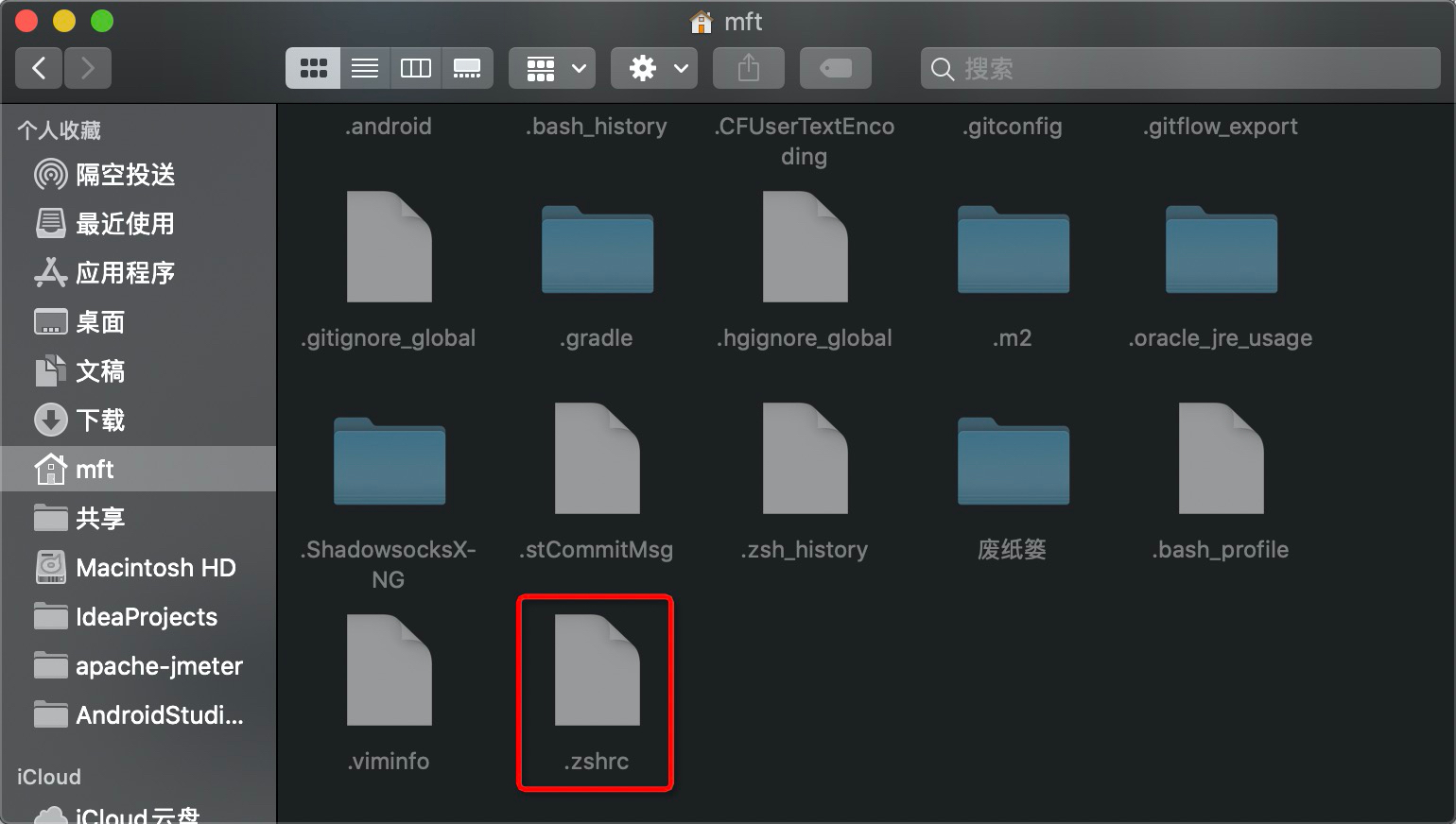
Task: Select the .m2 folder icon
Action: click(x=1014, y=249)
